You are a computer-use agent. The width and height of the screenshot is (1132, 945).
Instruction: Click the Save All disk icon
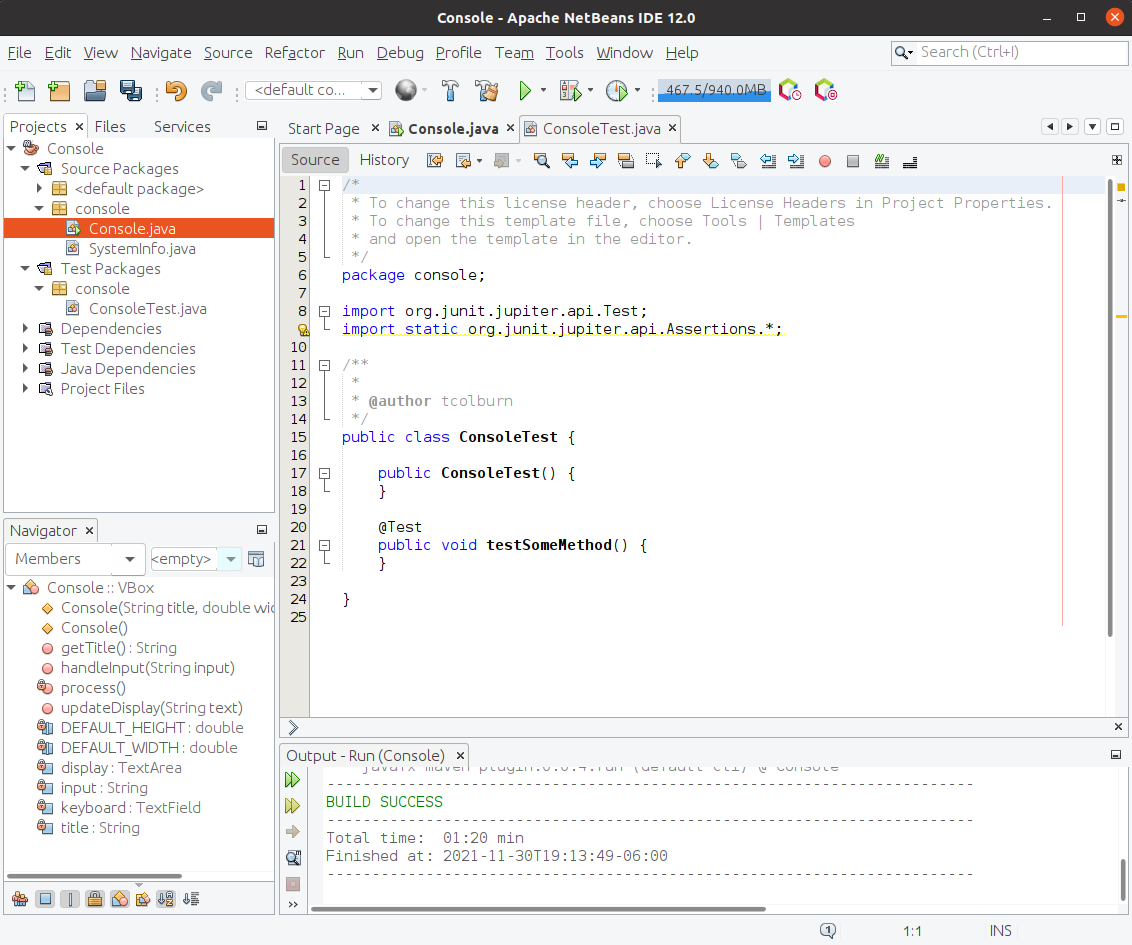point(131,91)
